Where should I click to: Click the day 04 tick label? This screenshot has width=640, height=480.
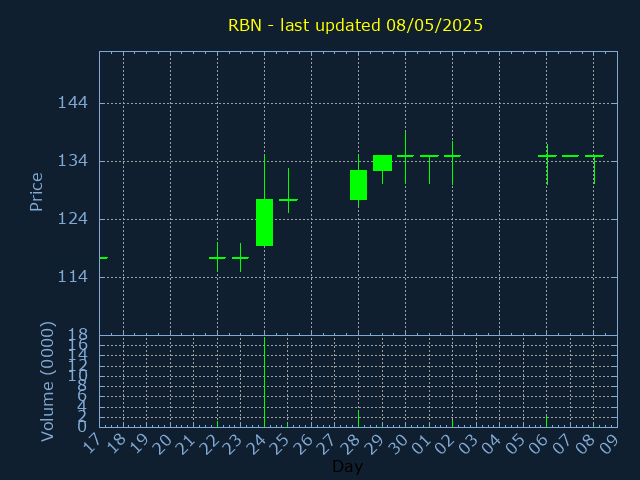click(491, 443)
